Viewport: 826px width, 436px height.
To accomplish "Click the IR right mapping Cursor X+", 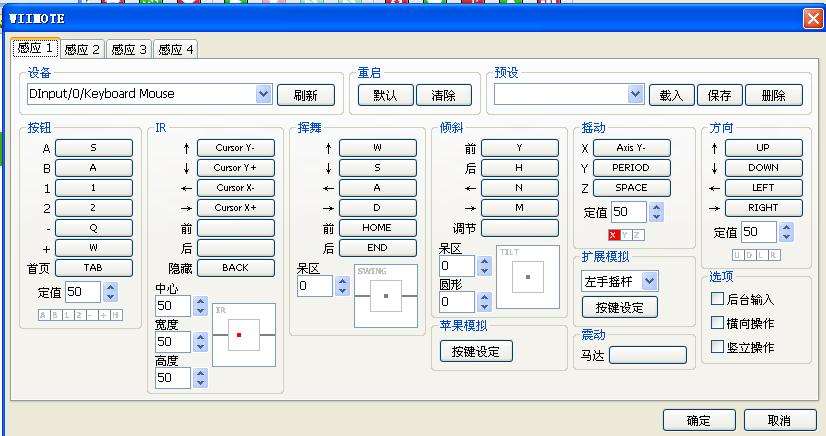I will click(x=235, y=208).
